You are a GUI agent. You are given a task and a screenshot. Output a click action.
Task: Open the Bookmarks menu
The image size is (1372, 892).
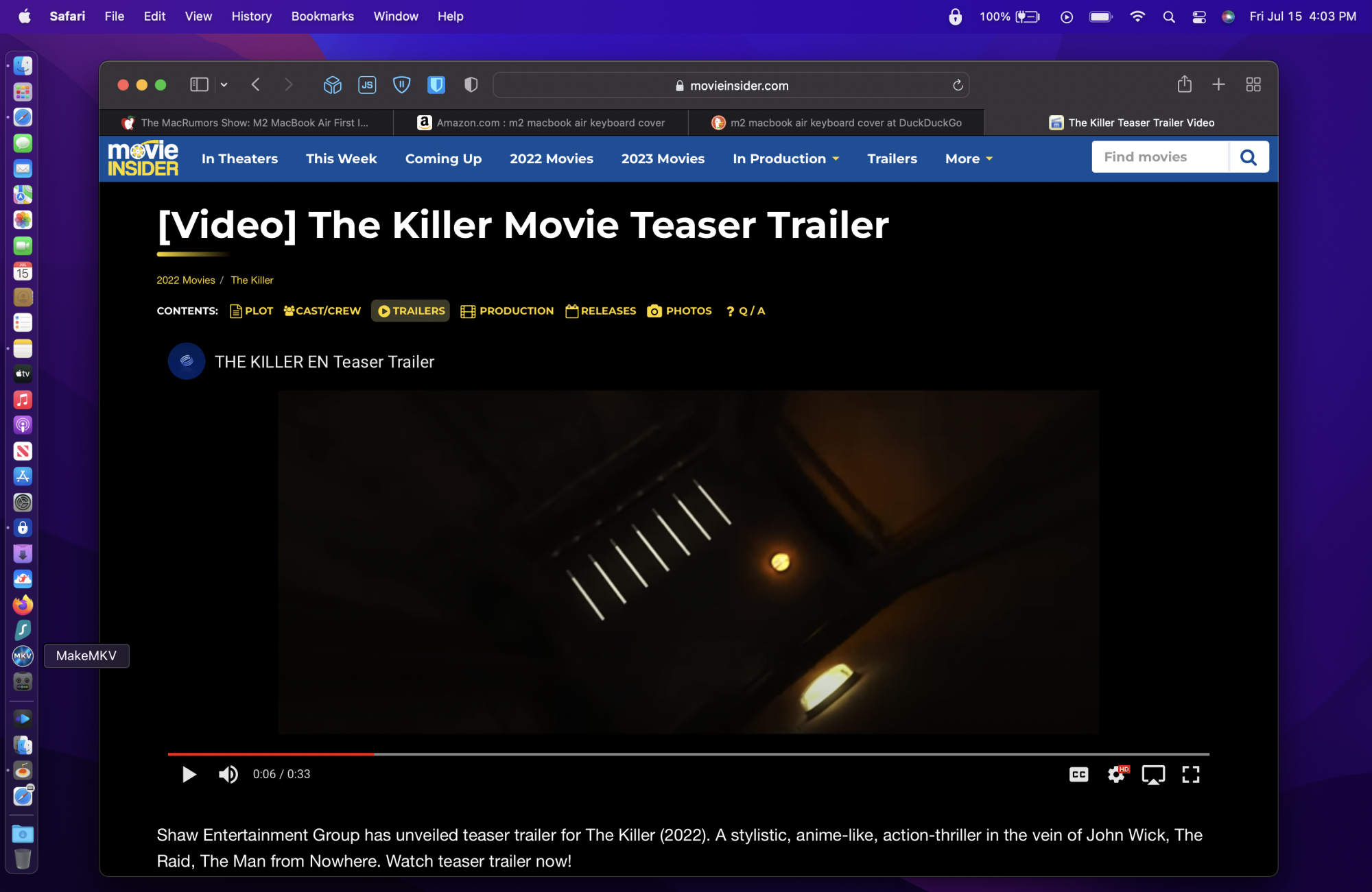coord(322,16)
